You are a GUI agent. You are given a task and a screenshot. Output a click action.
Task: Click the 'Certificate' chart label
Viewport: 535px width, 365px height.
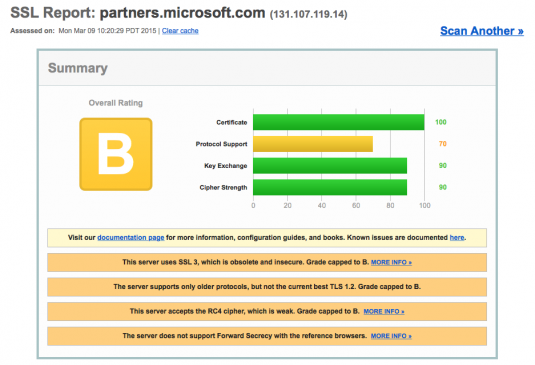click(x=232, y=122)
